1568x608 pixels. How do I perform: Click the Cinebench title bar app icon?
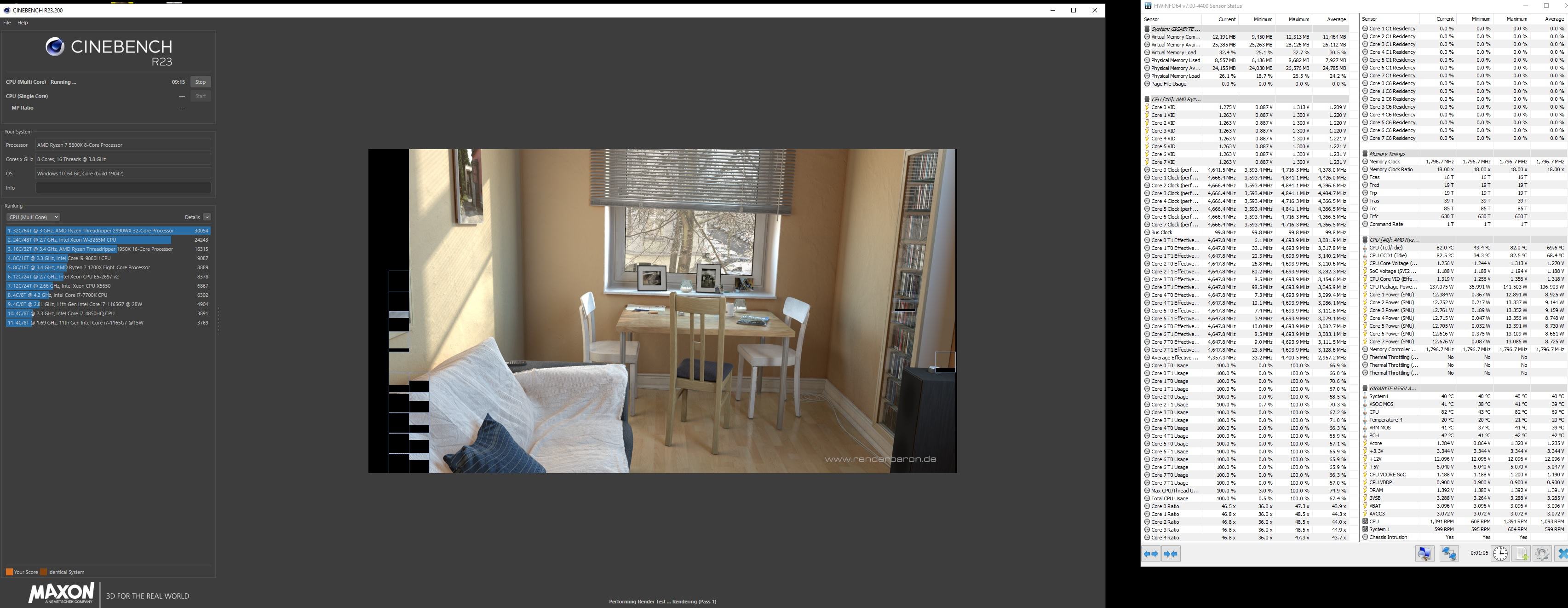7,11
